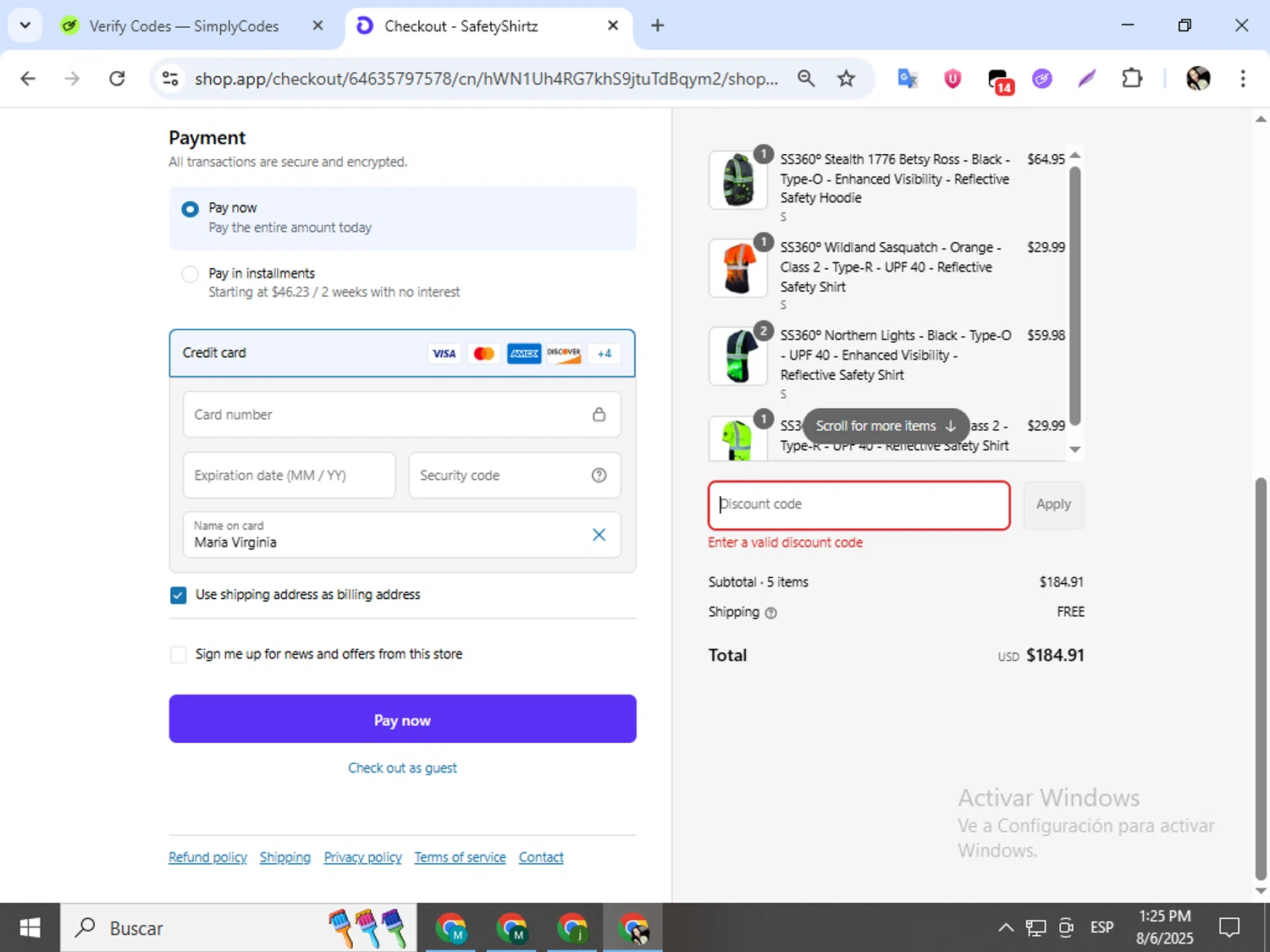Click the Name on card field

(x=402, y=535)
